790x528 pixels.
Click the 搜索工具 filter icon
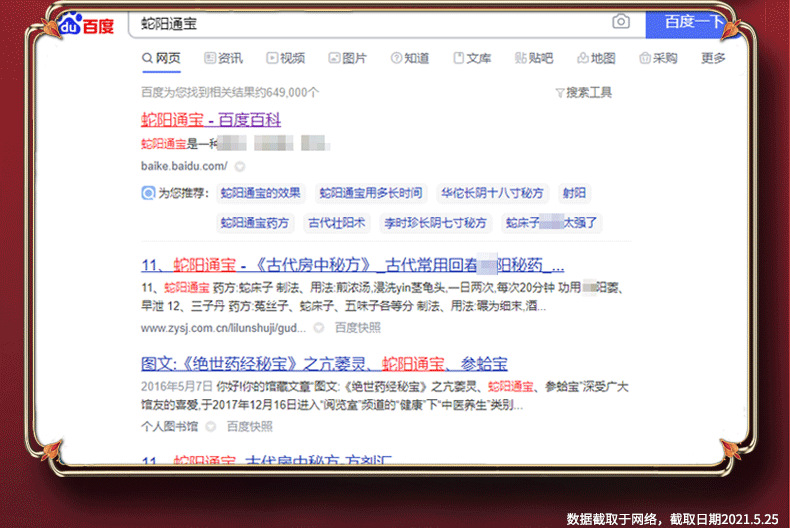pos(559,93)
